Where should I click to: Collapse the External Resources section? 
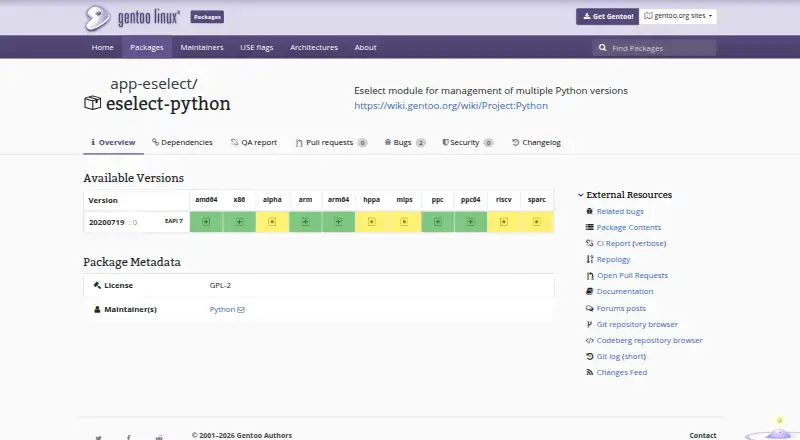click(x=625, y=195)
